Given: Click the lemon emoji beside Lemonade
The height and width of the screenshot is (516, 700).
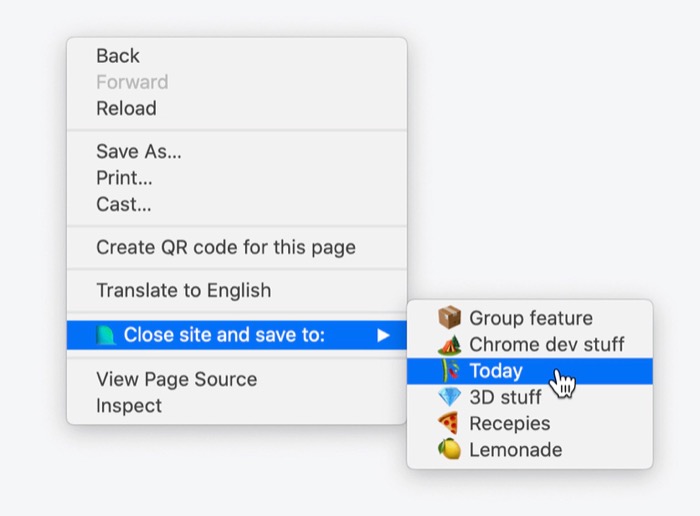Looking at the screenshot, I should (449, 449).
